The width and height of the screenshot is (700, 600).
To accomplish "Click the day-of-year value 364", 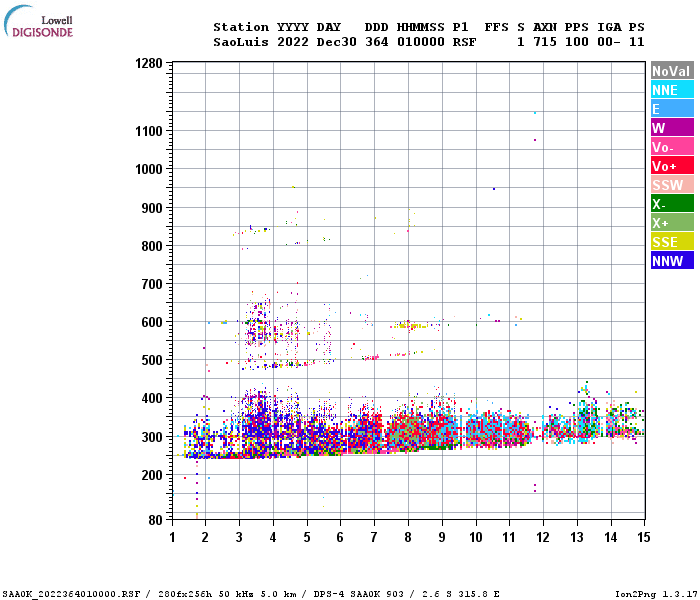I will pyautogui.click(x=377, y=42).
